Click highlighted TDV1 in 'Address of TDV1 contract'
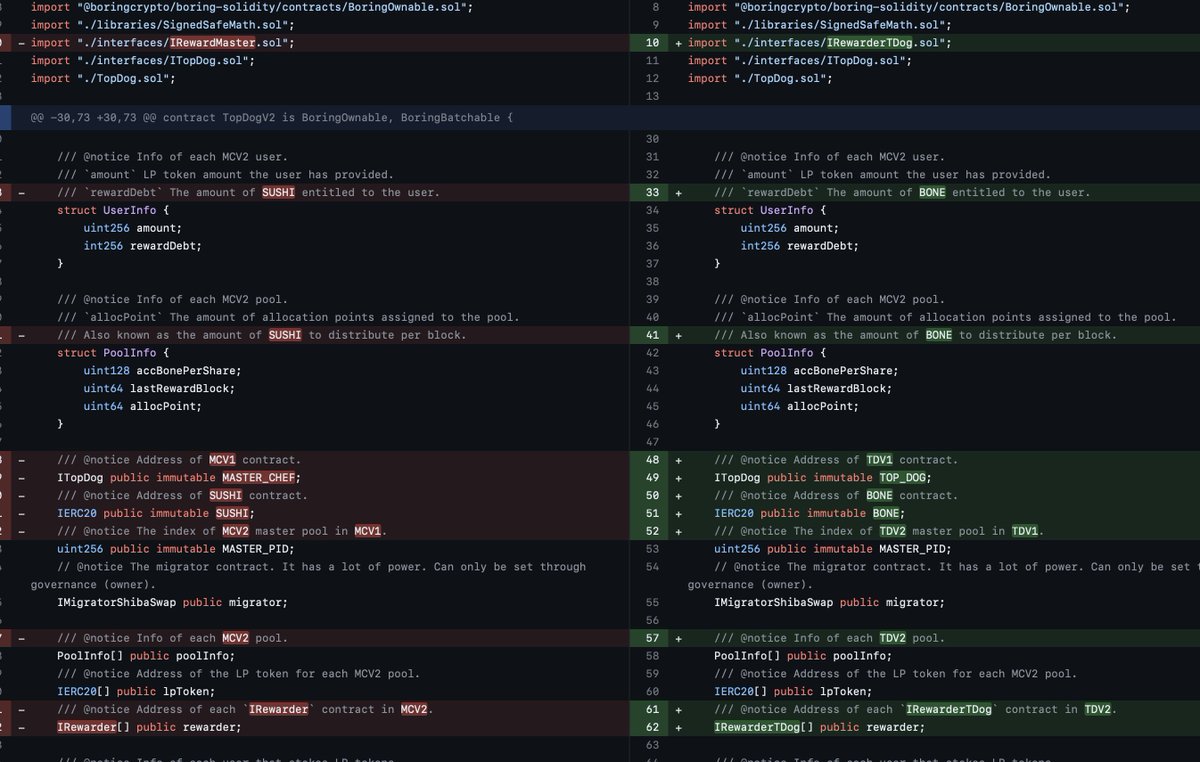The height and width of the screenshot is (762, 1200). point(880,460)
